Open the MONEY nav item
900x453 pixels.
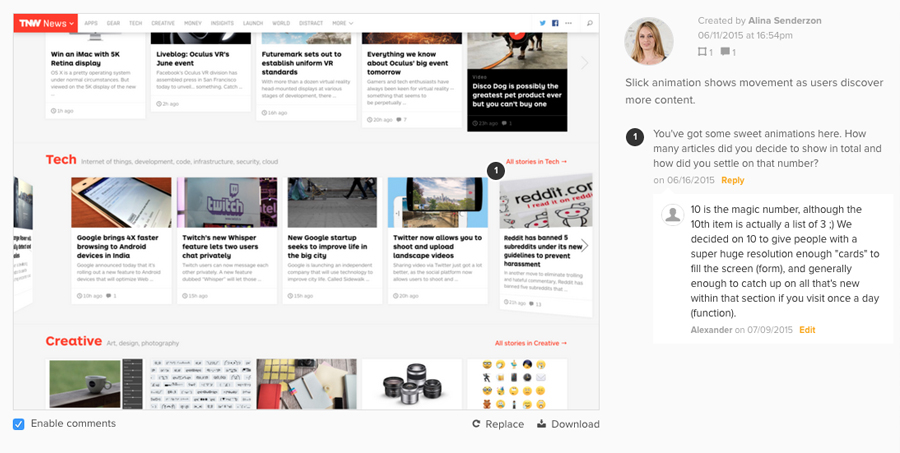(193, 23)
